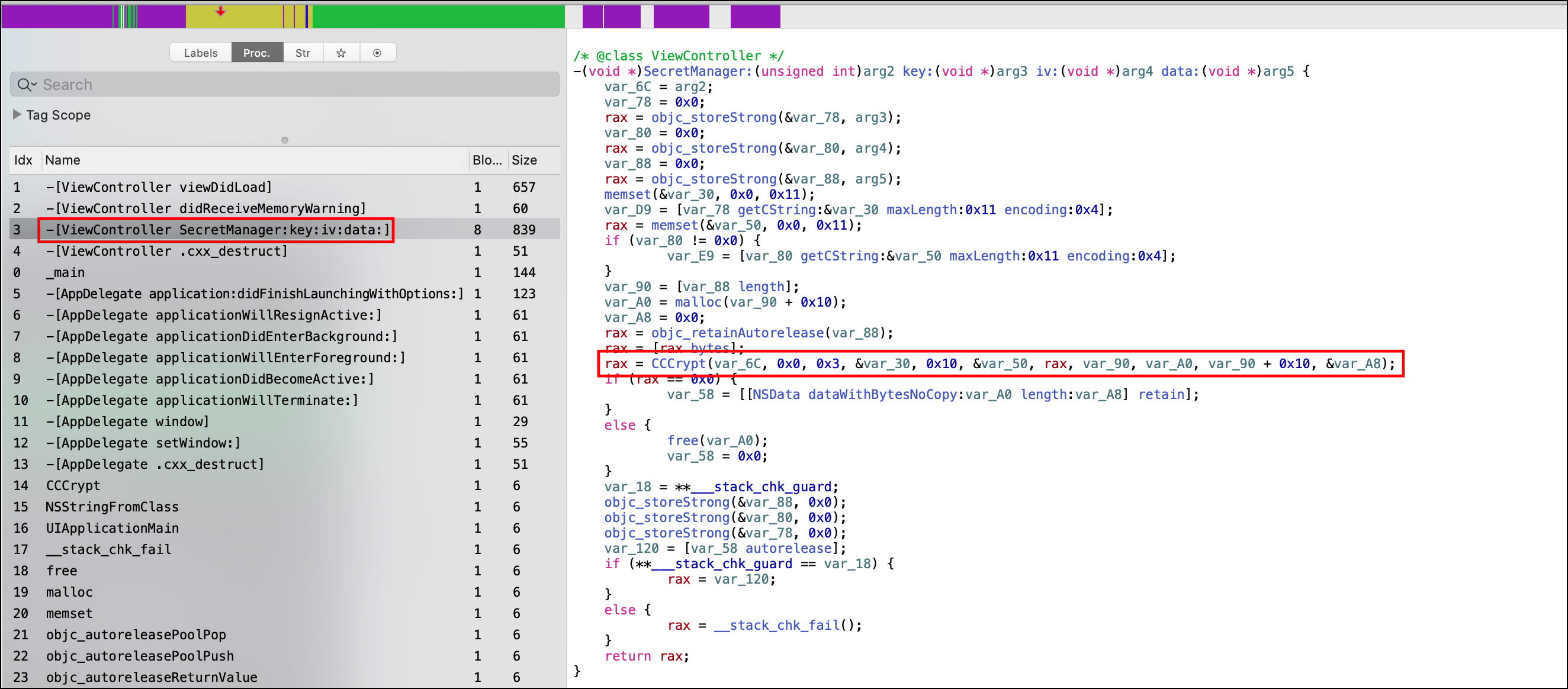Switch to the tag scope circle tab

[x=377, y=53]
